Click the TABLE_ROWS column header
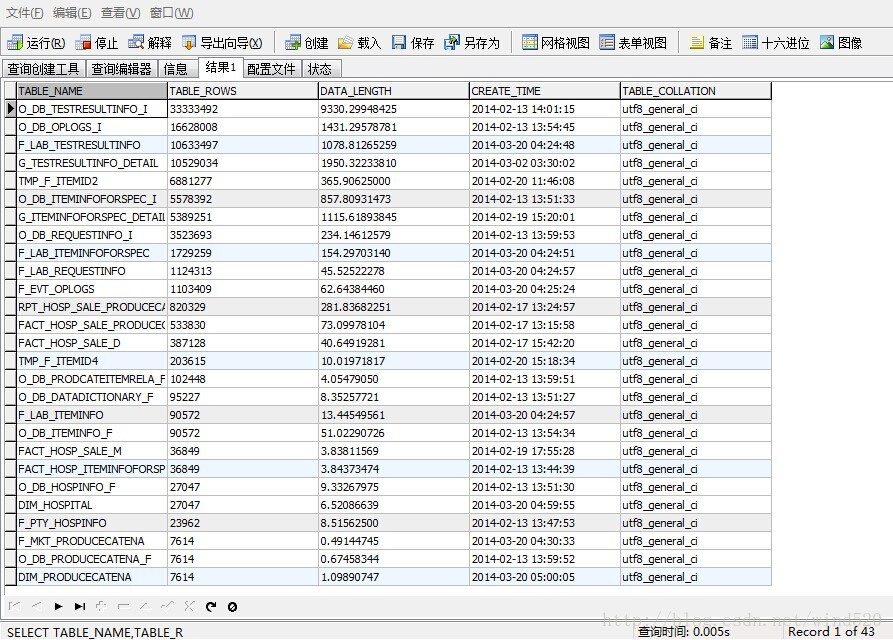Image resolution: width=893 pixels, height=640 pixels. (243, 91)
